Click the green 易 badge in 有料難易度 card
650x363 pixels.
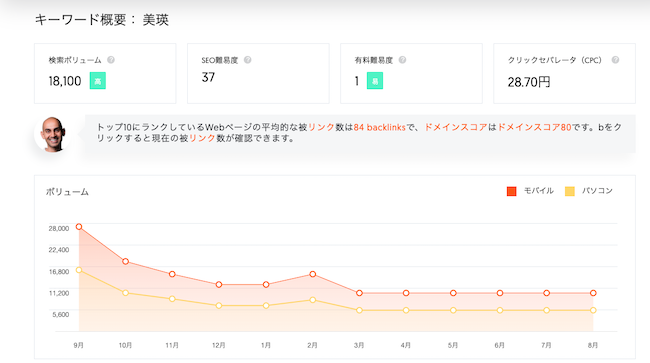(375, 81)
